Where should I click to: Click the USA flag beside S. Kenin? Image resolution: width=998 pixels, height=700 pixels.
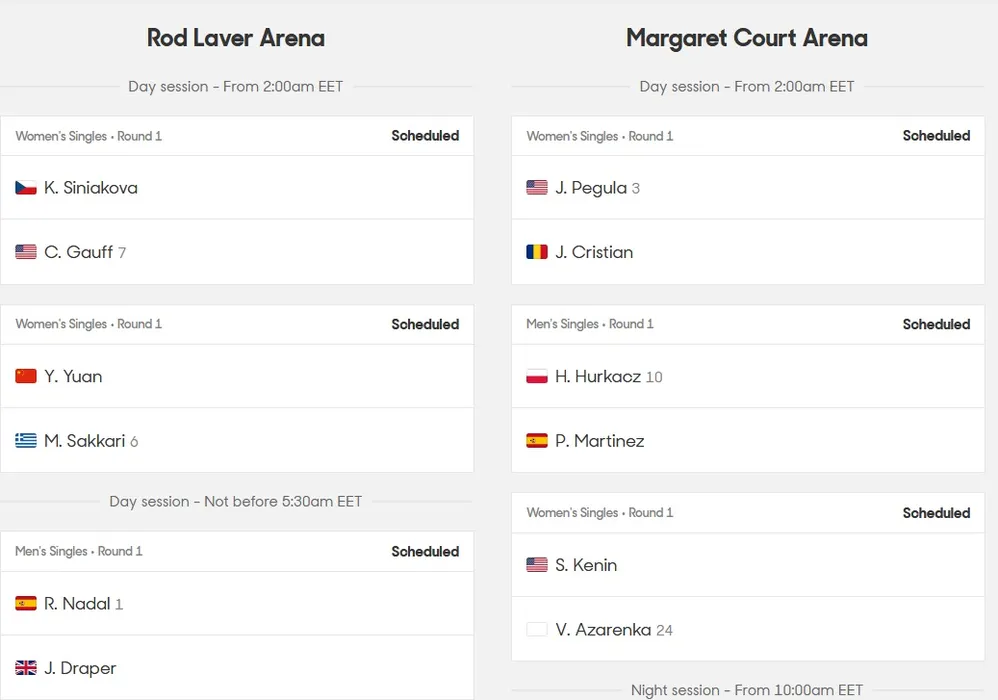click(537, 565)
